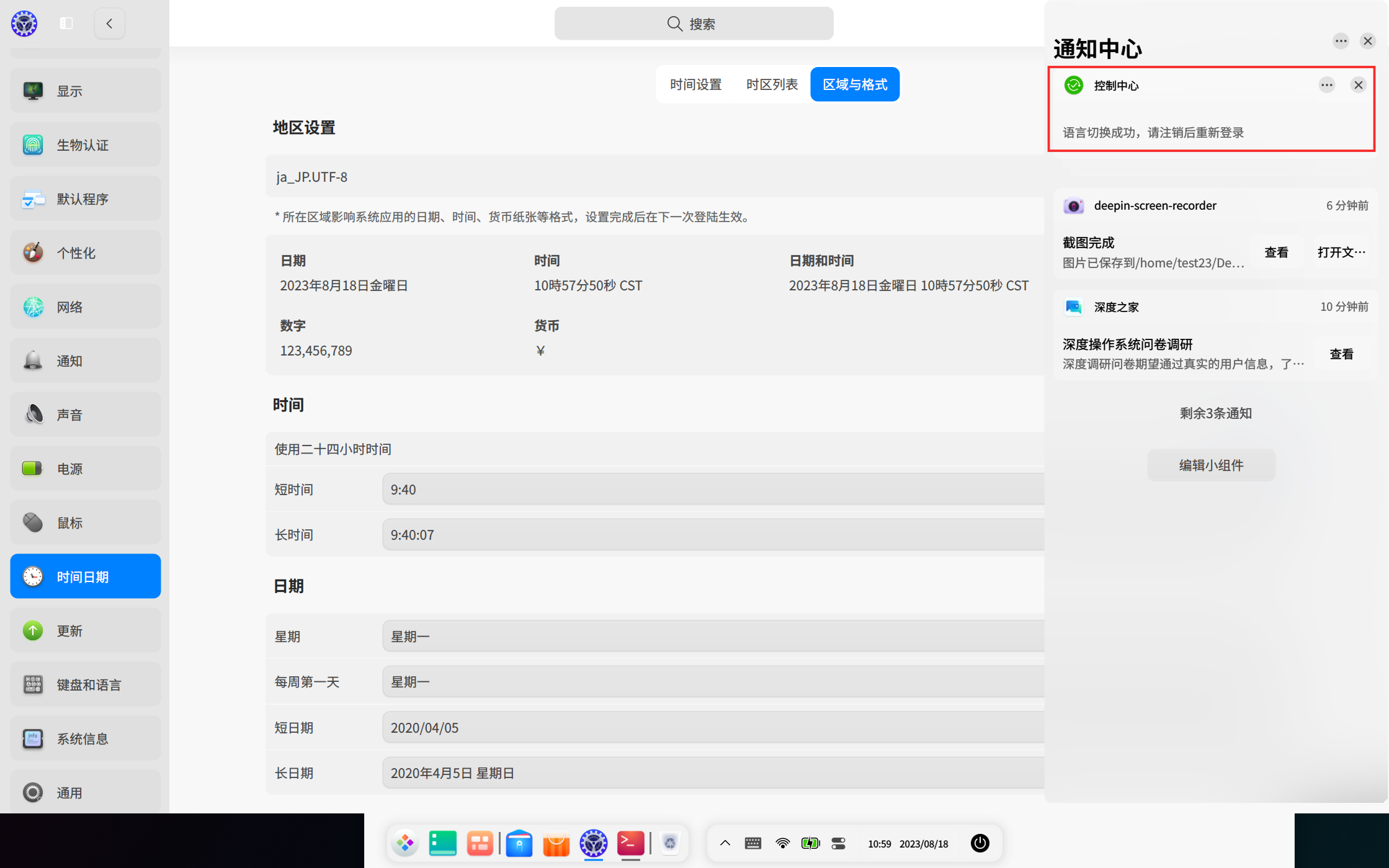Click 查看 on the screenshot notification
This screenshot has height=868, width=1389.
pos(1276,252)
